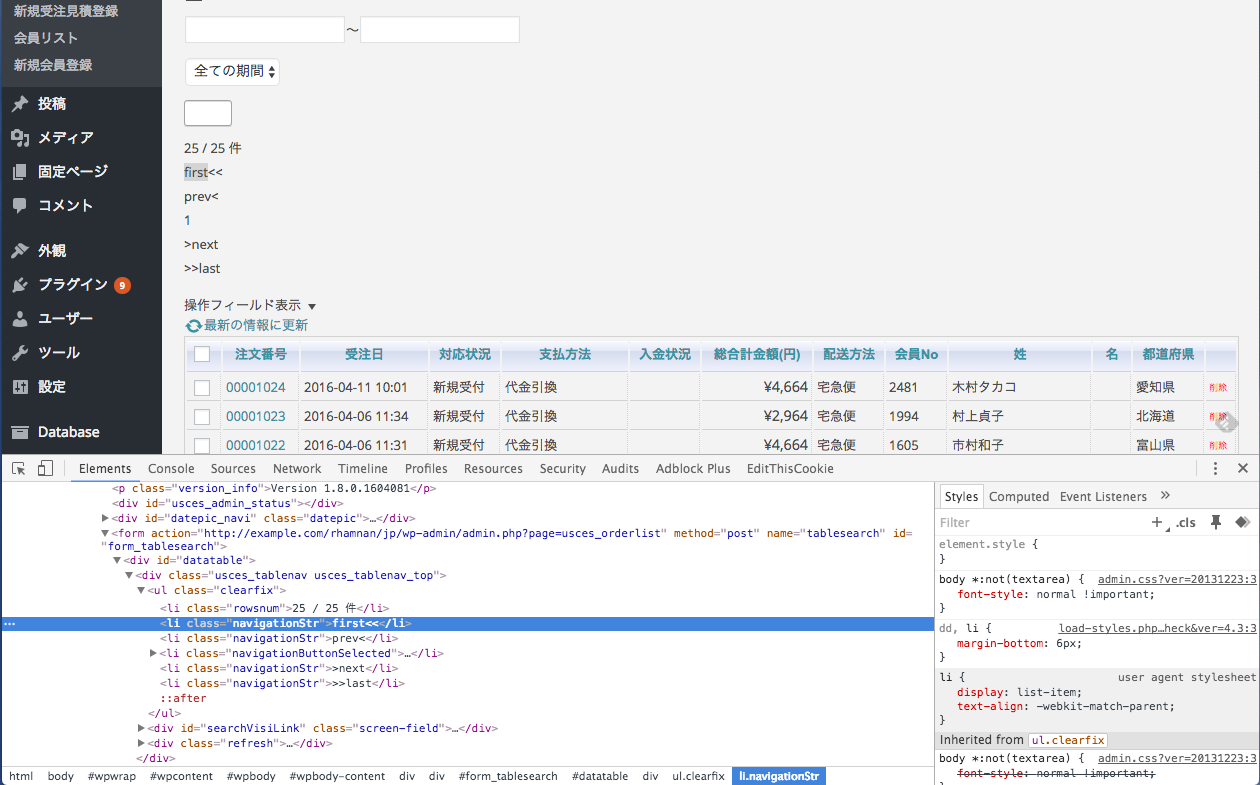
Task: Click the 投稿 pushpin icon in sidebar
Action: coord(20,104)
